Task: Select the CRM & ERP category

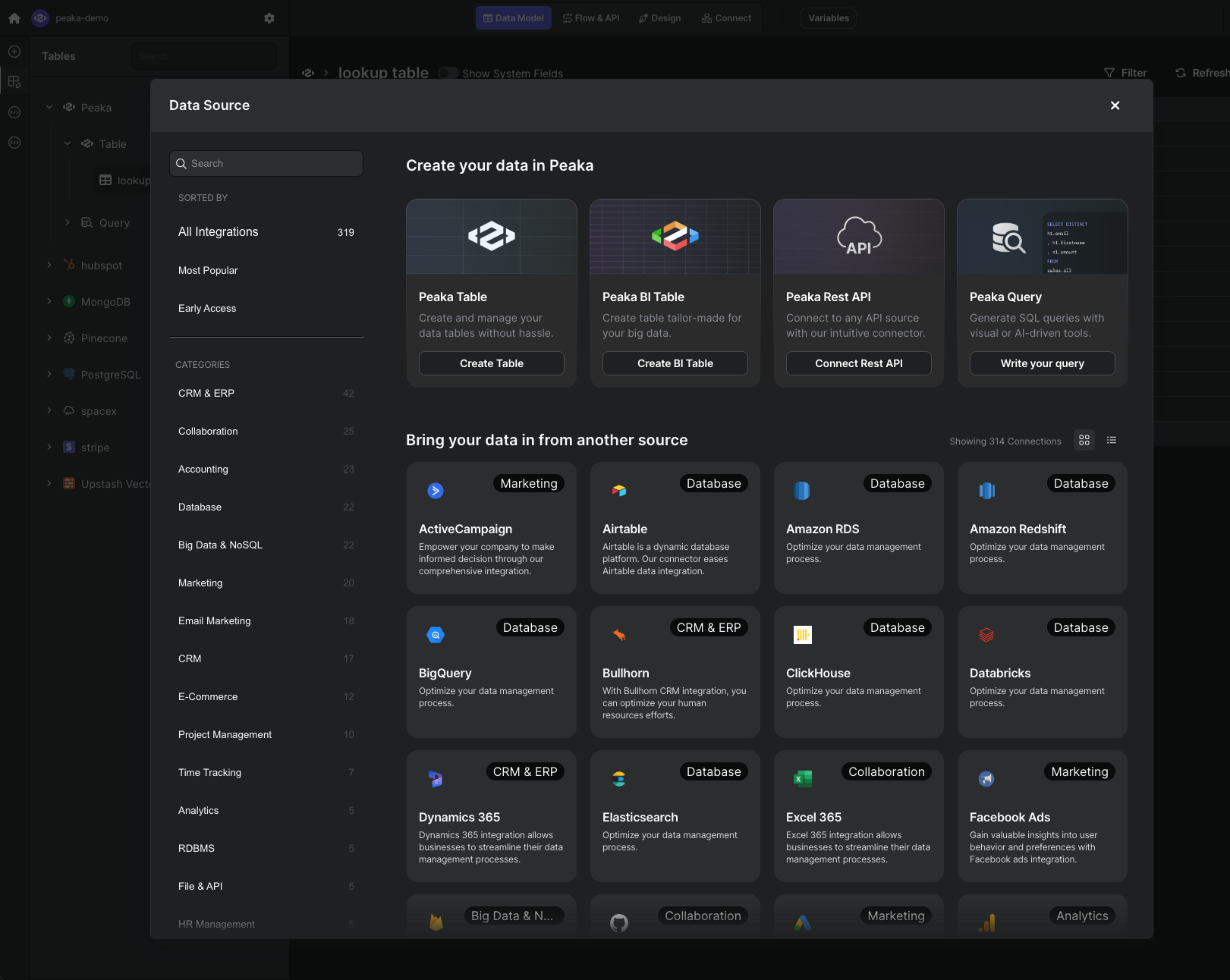Action: pos(206,393)
